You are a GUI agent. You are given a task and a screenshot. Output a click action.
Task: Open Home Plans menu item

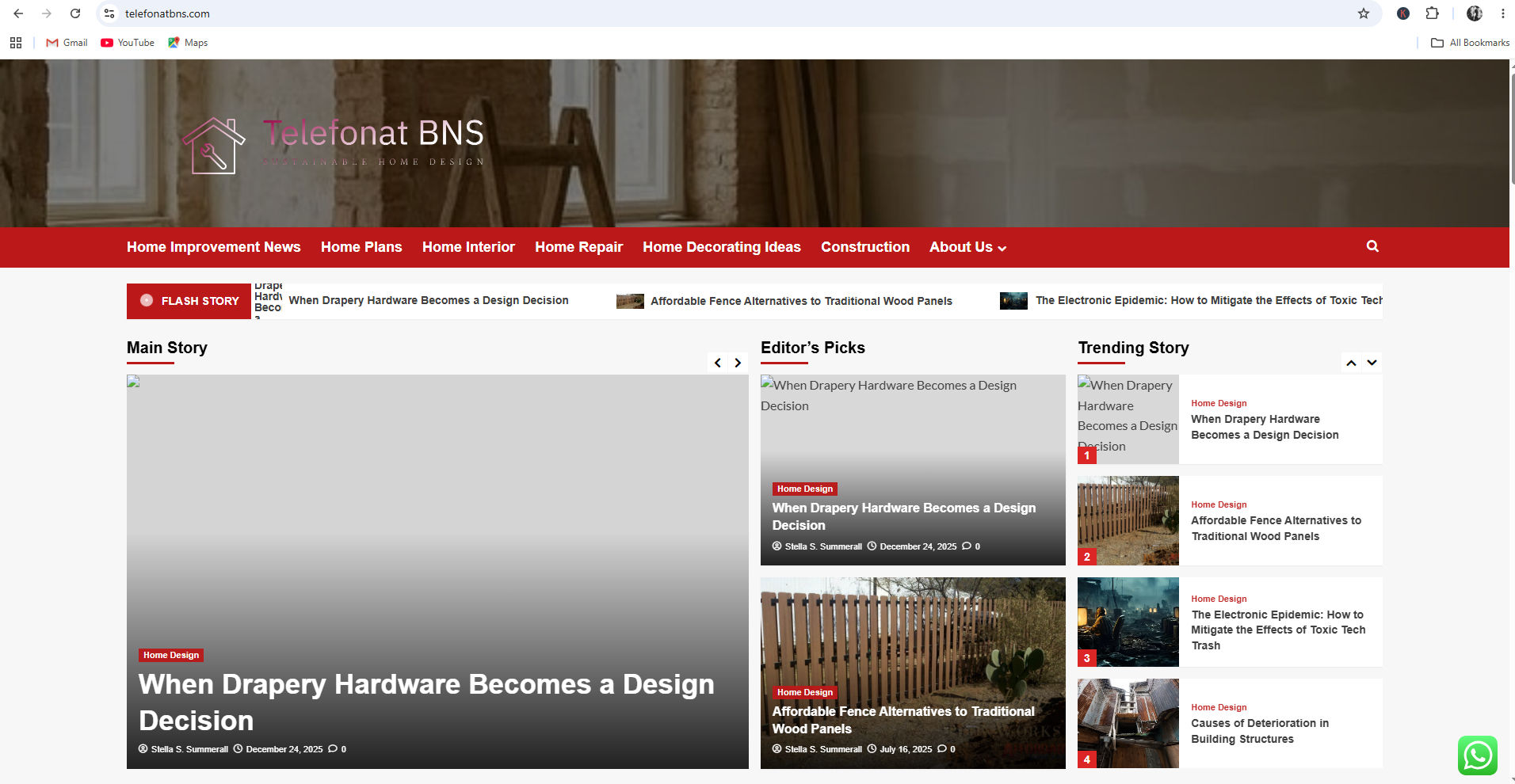pyautogui.click(x=361, y=247)
